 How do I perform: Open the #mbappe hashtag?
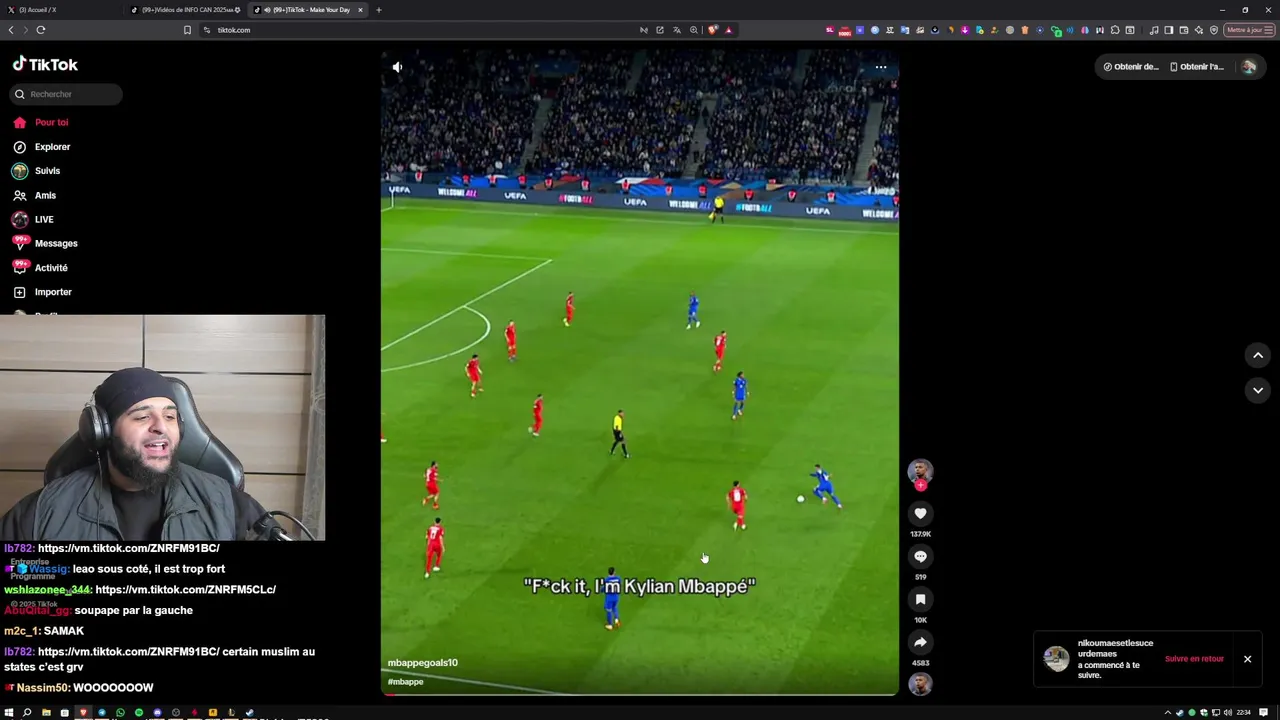tap(406, 682)
